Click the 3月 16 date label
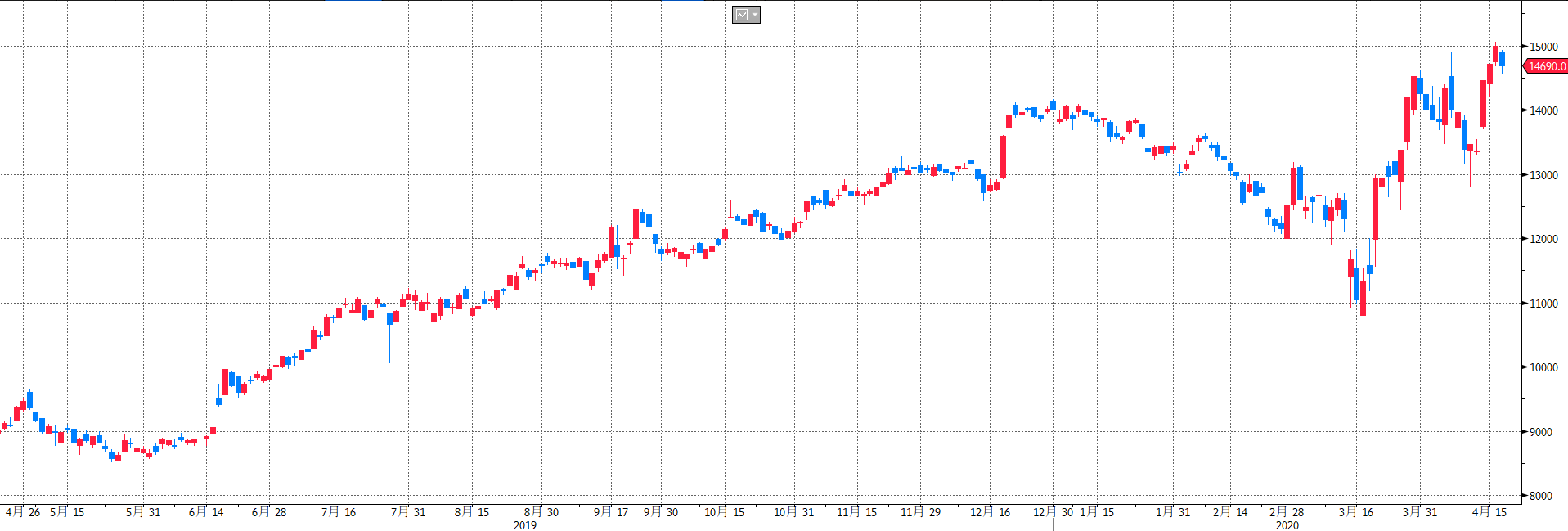 tap(1355, 512)
